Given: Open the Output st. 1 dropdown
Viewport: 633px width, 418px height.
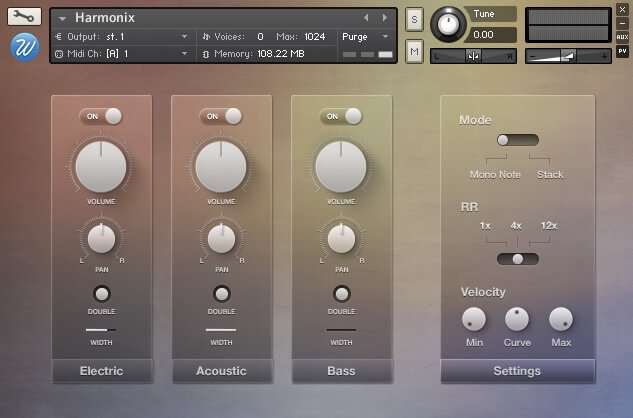Looking at the screenshot, I should (120, 36).
